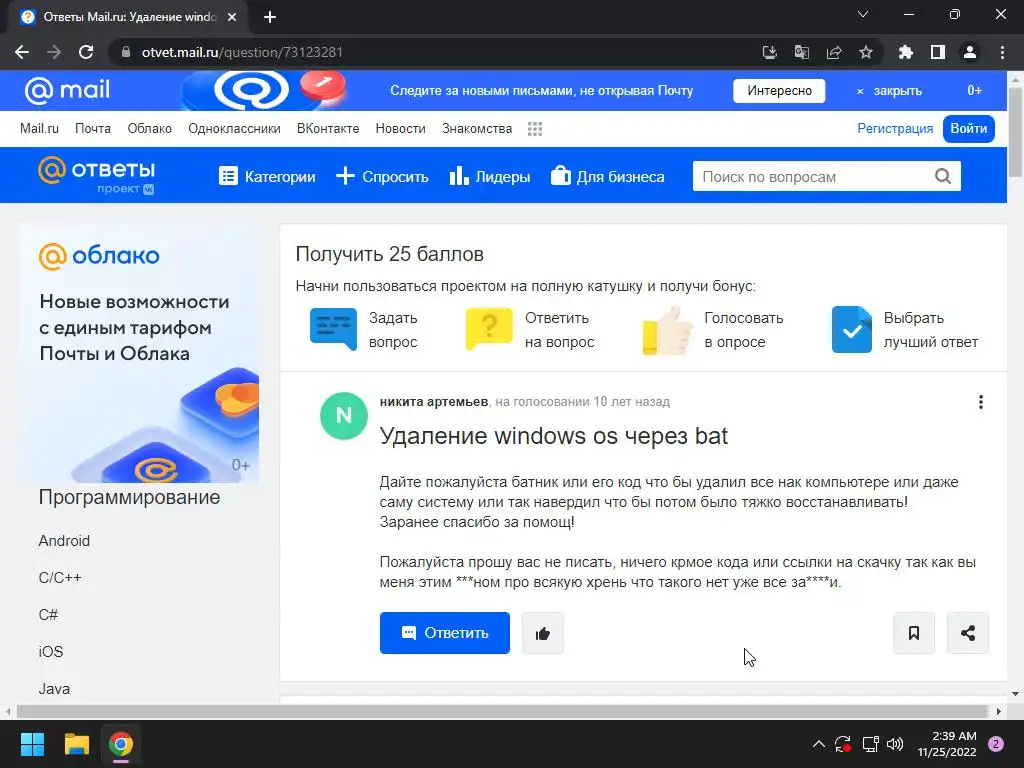Click the vertical page scrollbar
1024x768 pixels.
point(1016,131)
